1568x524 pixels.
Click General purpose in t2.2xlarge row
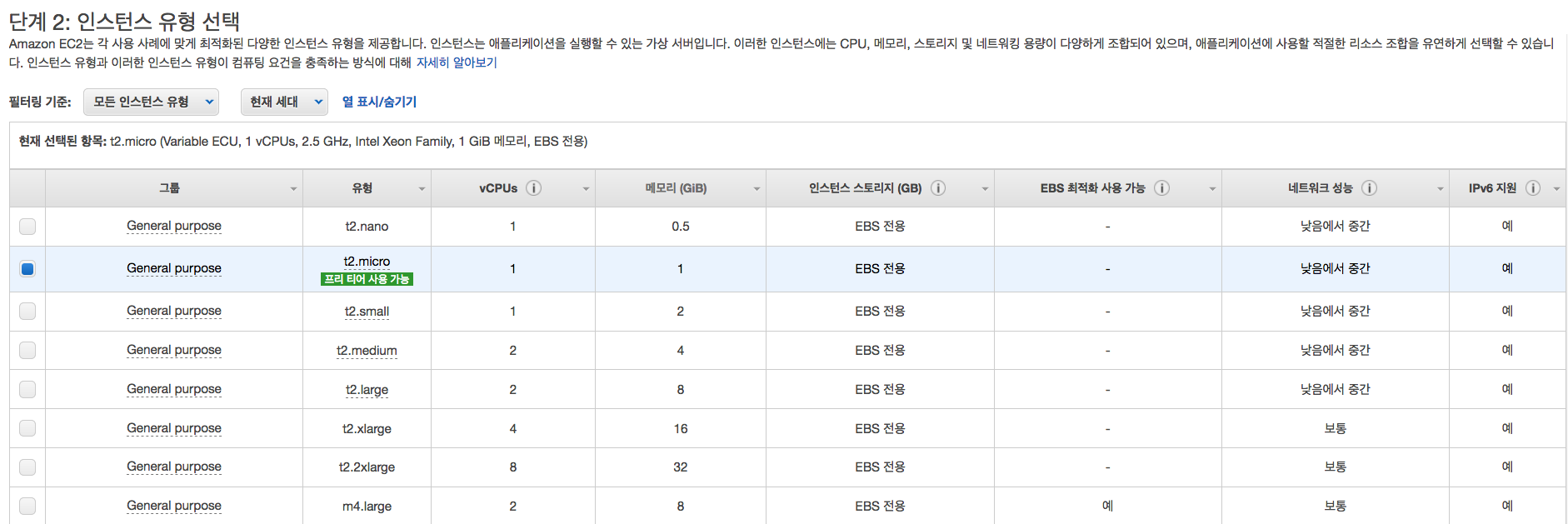[x=174, y=467]
